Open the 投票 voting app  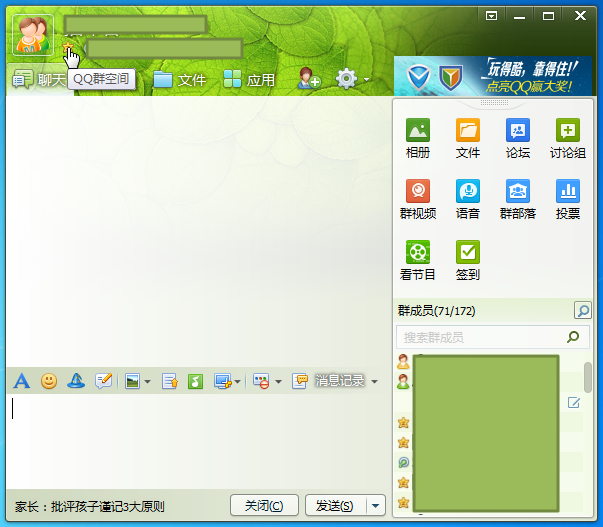568,198
